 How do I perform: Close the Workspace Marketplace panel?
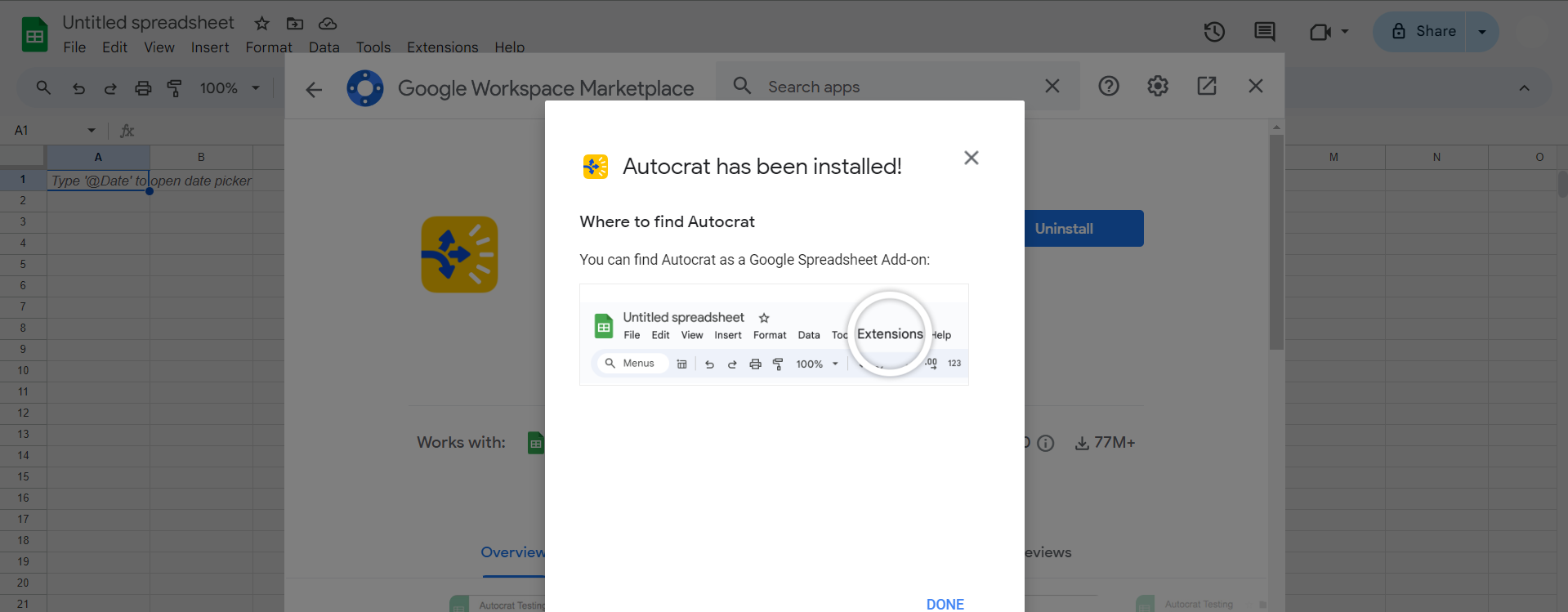point(1256,86)
